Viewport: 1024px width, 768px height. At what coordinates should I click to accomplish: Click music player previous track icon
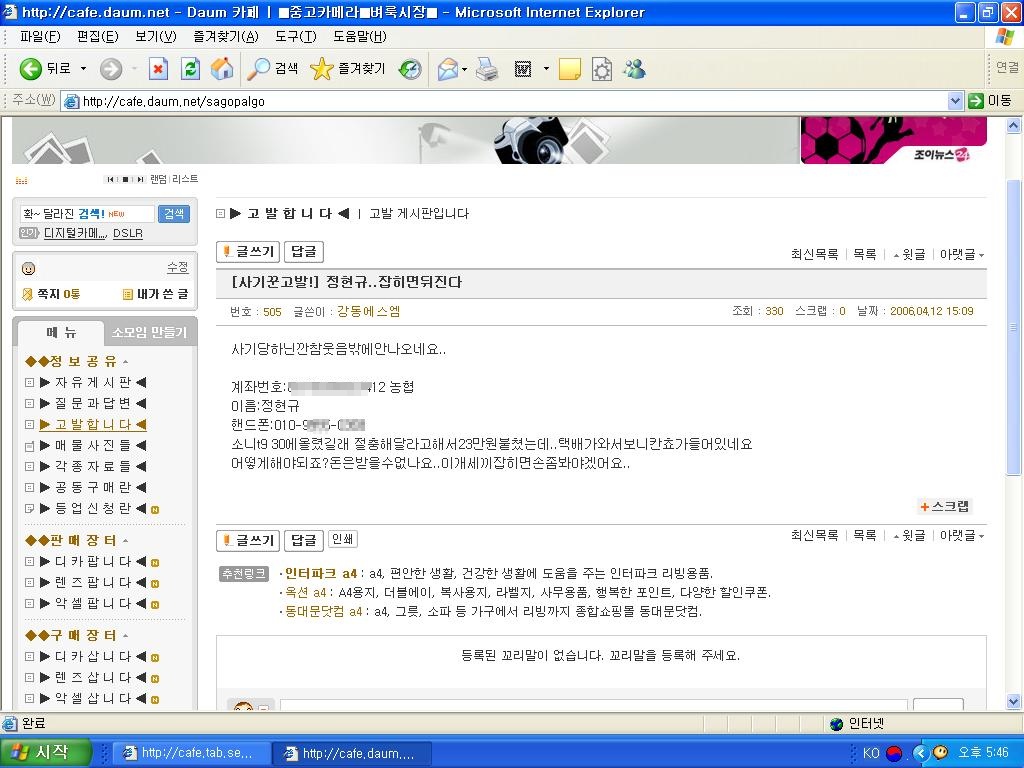pyautogui.click(x=110, y=179)
